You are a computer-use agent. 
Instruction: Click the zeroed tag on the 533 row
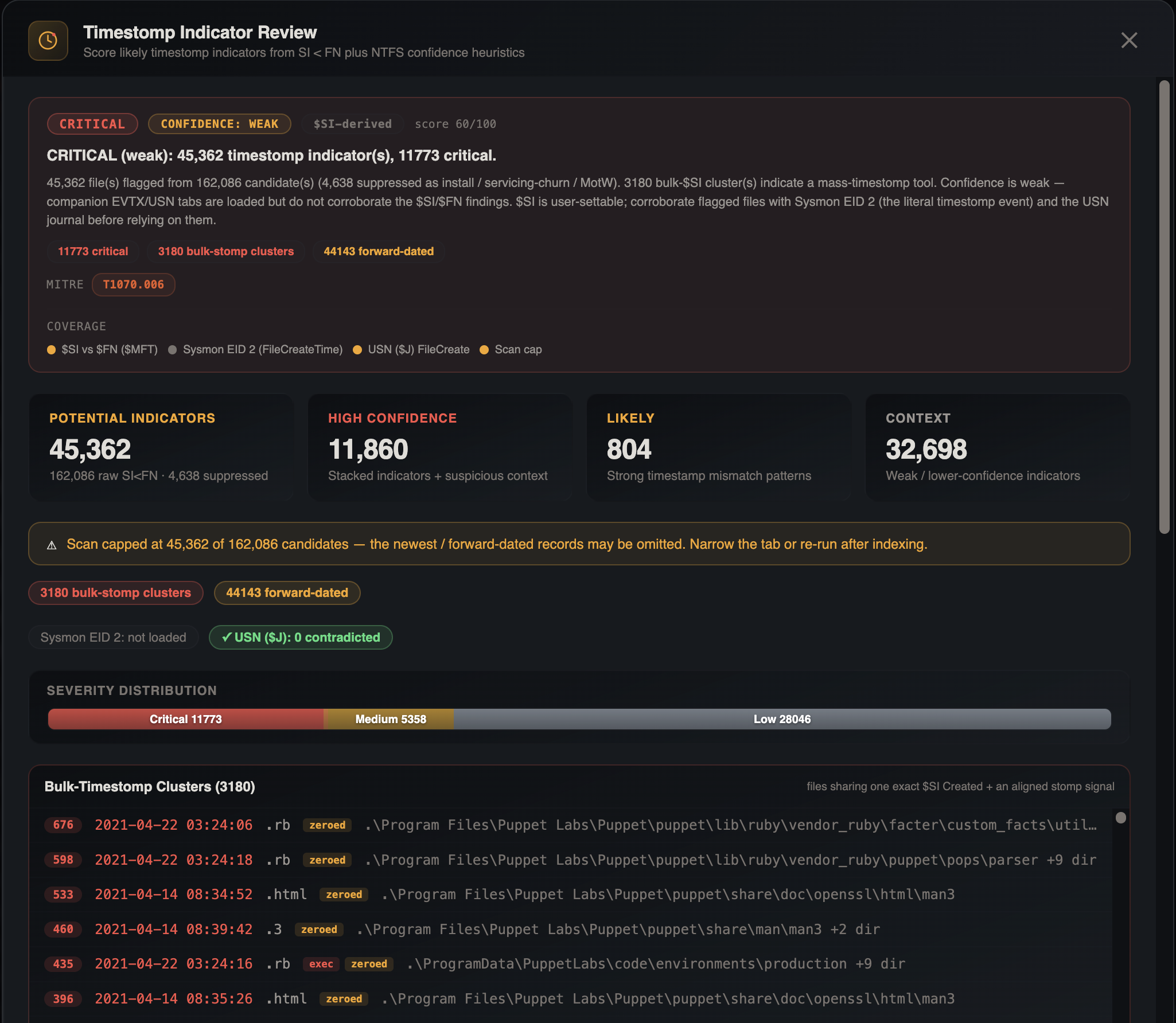click(x=344, y=895)
